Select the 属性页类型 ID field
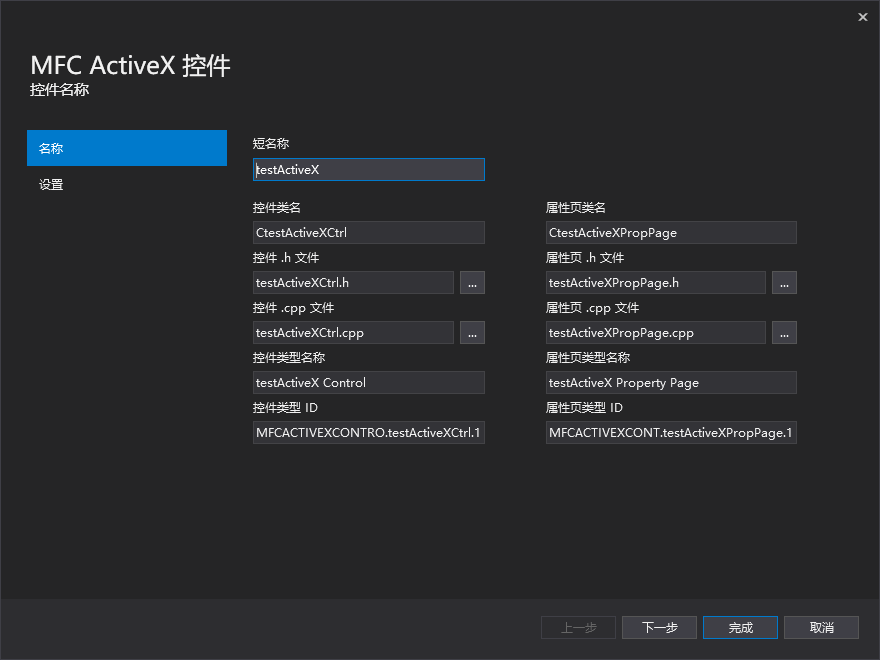Screen dimensions: 880x660 pos(670,432)
